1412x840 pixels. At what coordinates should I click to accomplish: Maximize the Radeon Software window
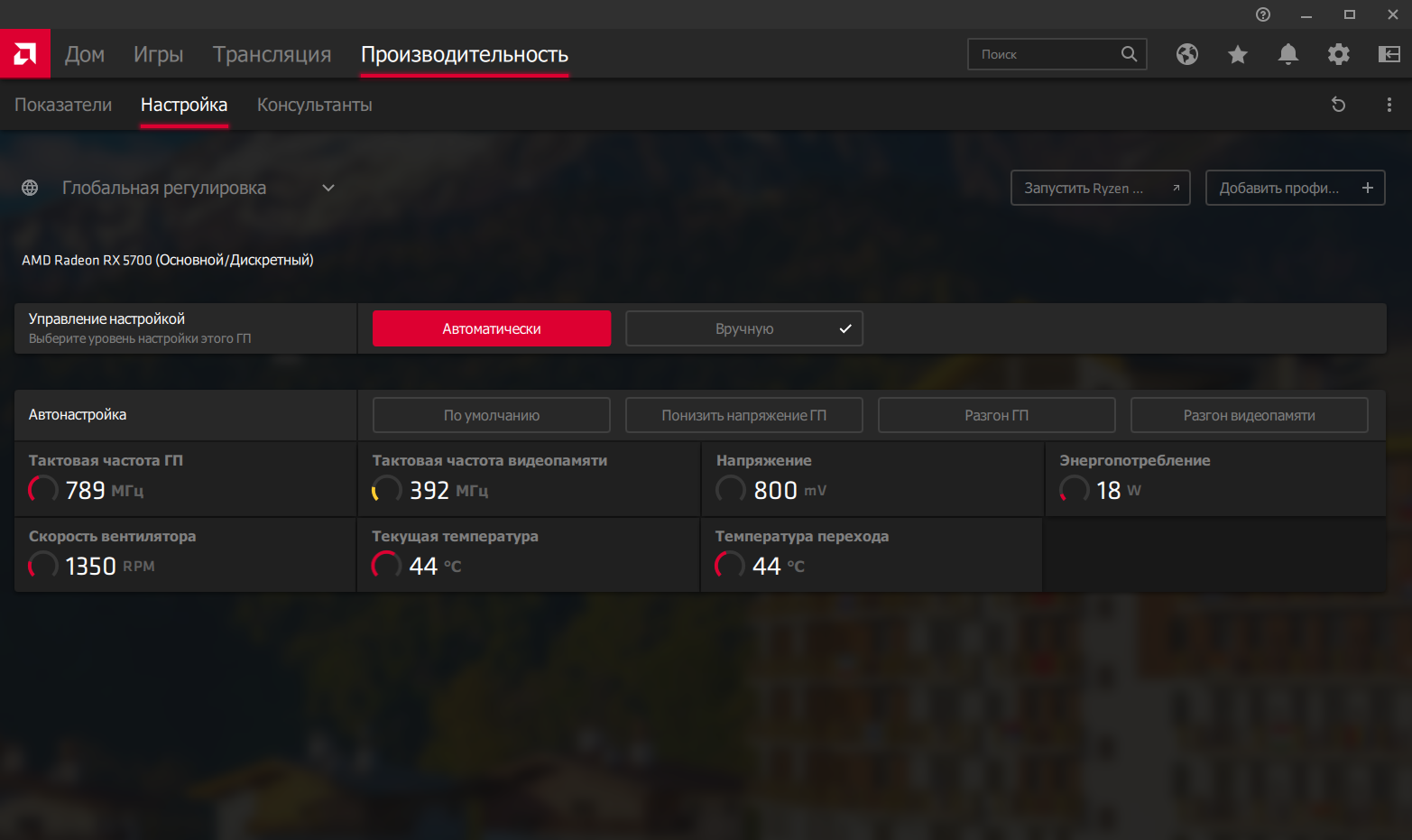[x=1350, y=14]
